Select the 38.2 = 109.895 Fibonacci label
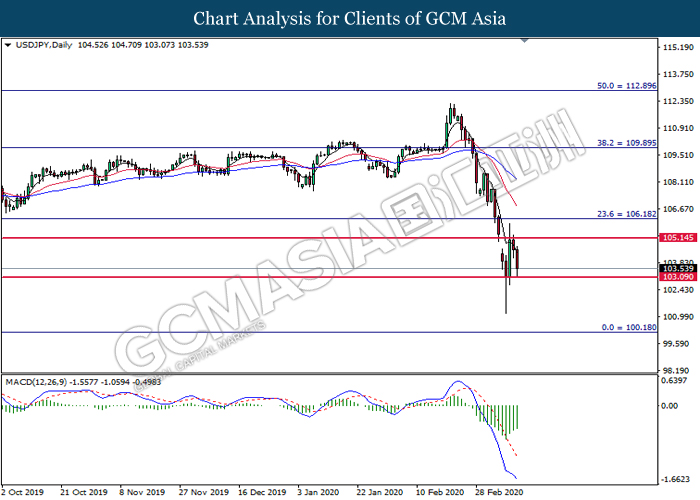The height and width of the screenshot is (500, 700). (x=627, y=143)
